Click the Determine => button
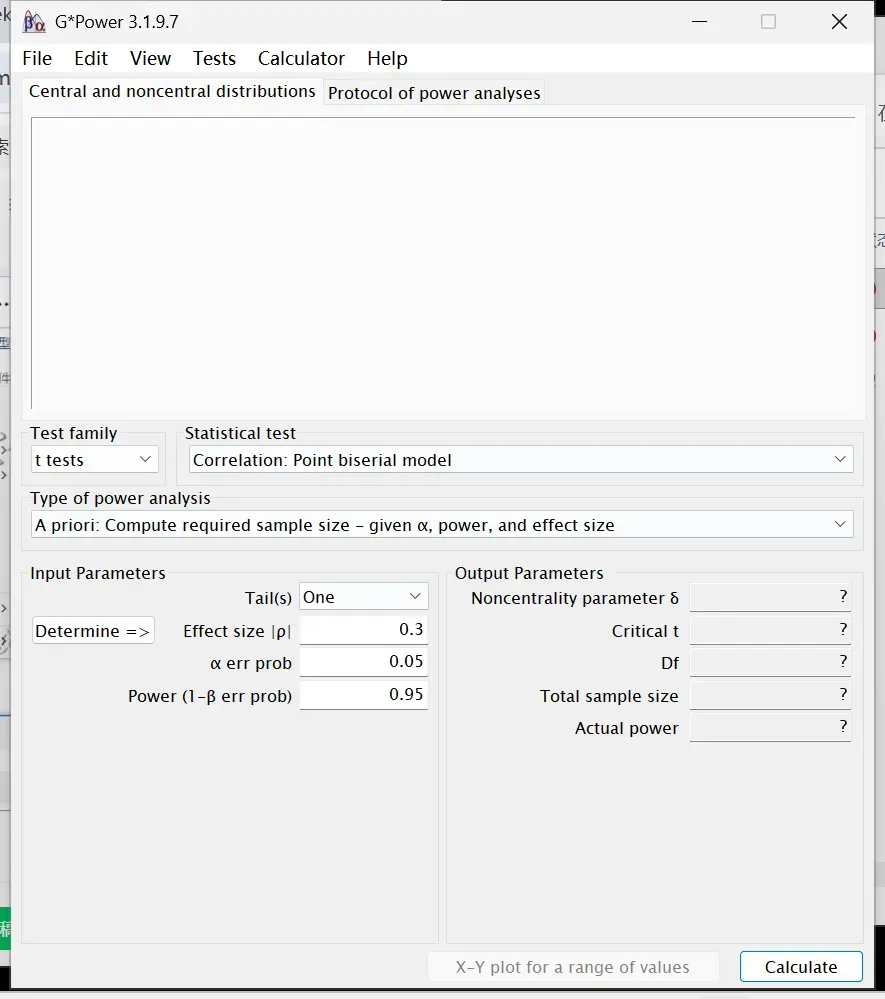885x999 pixels. click(x=93, y=631)
